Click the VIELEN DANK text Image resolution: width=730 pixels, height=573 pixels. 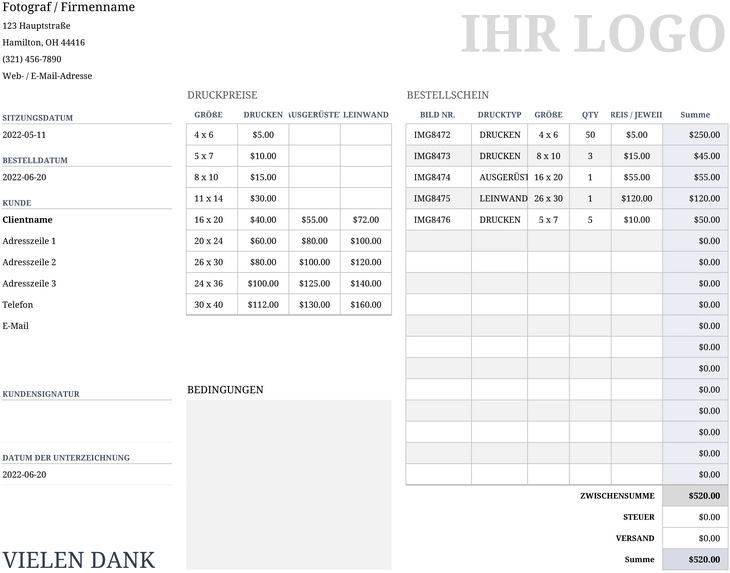(x=79, y=560)
